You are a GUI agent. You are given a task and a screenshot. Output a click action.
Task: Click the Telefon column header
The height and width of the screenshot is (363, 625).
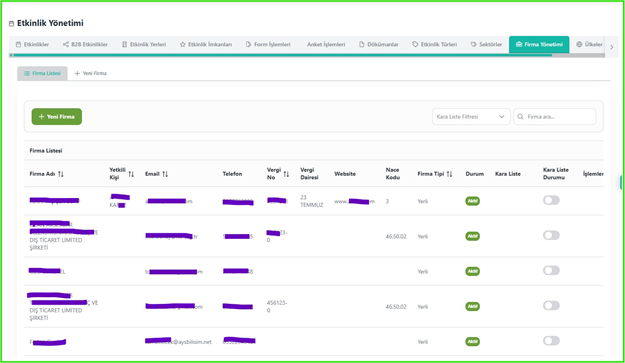(232, 174)
